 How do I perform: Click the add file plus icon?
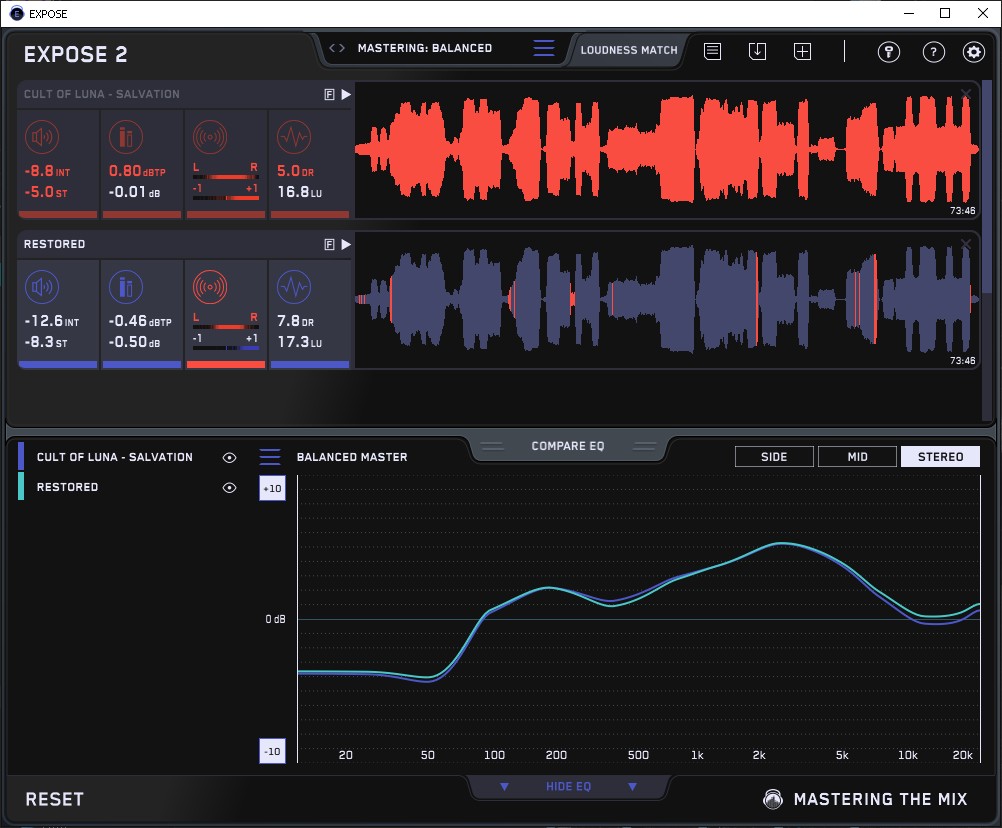point(802,51)
